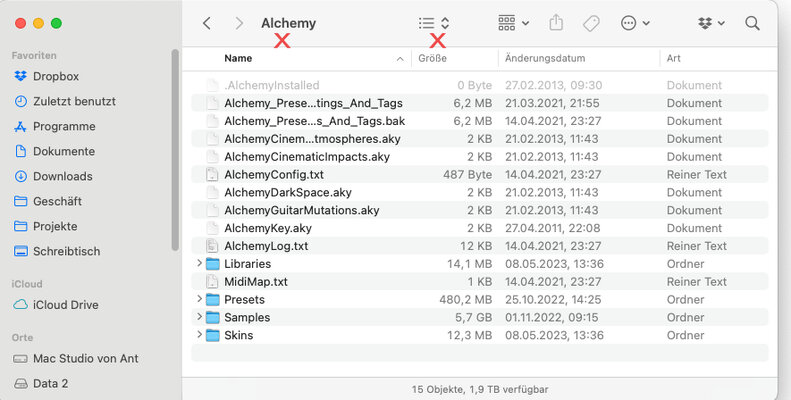This screenshot has width=791, height=400.
Task: Switch view using the list view icon
Action: click(x=426, y=23)
